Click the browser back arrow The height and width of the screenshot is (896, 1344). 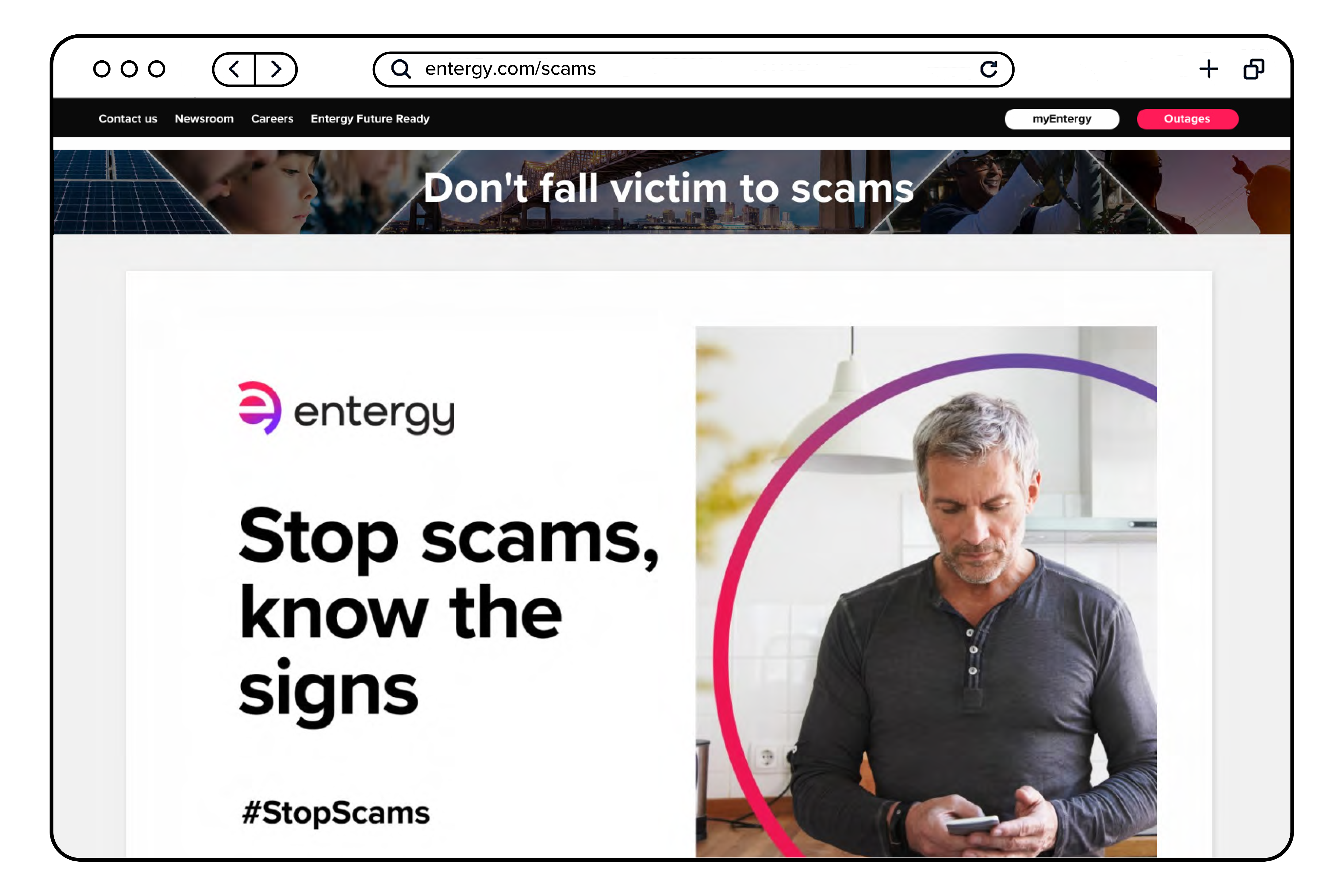pos(234,70)
